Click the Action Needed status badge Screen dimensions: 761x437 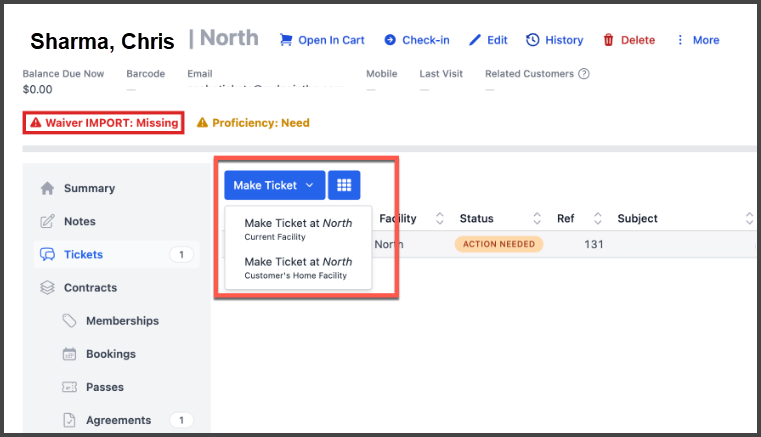pos(498,244)
